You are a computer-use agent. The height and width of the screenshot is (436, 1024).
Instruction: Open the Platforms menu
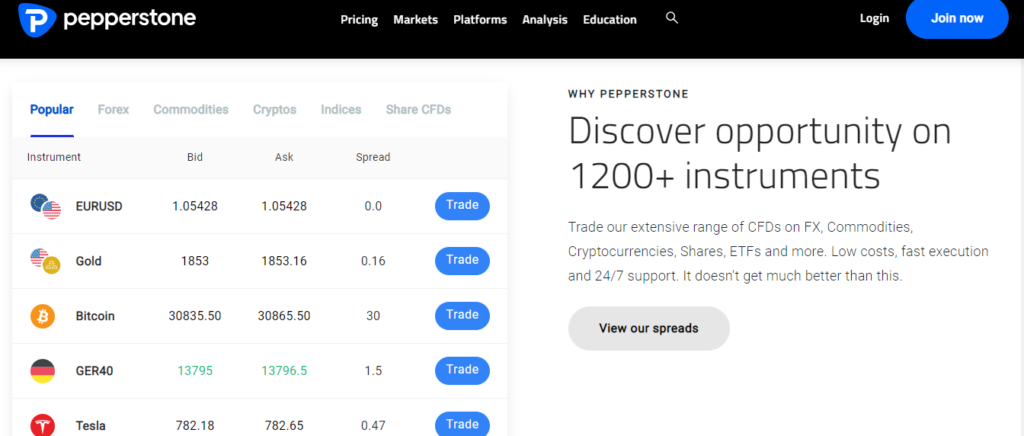pos(480,20)
